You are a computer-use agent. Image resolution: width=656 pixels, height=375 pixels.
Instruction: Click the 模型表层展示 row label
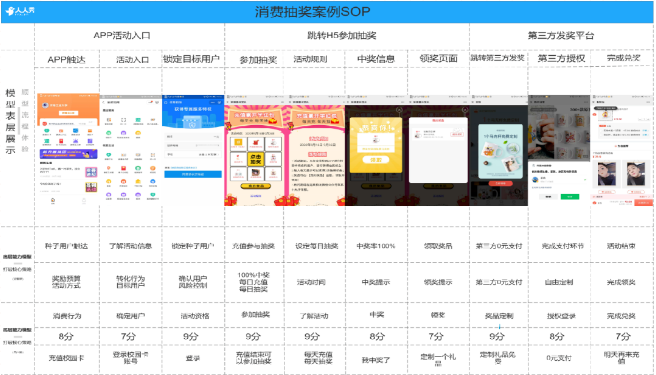pyautogui.click(x=10, y=121)
